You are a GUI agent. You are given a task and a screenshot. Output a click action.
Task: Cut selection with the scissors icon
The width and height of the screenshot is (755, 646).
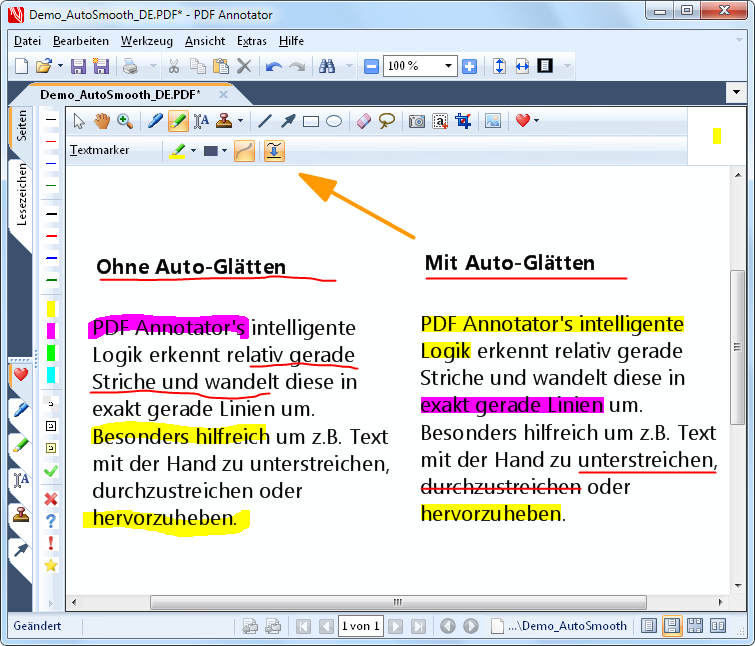coord(173,66)
